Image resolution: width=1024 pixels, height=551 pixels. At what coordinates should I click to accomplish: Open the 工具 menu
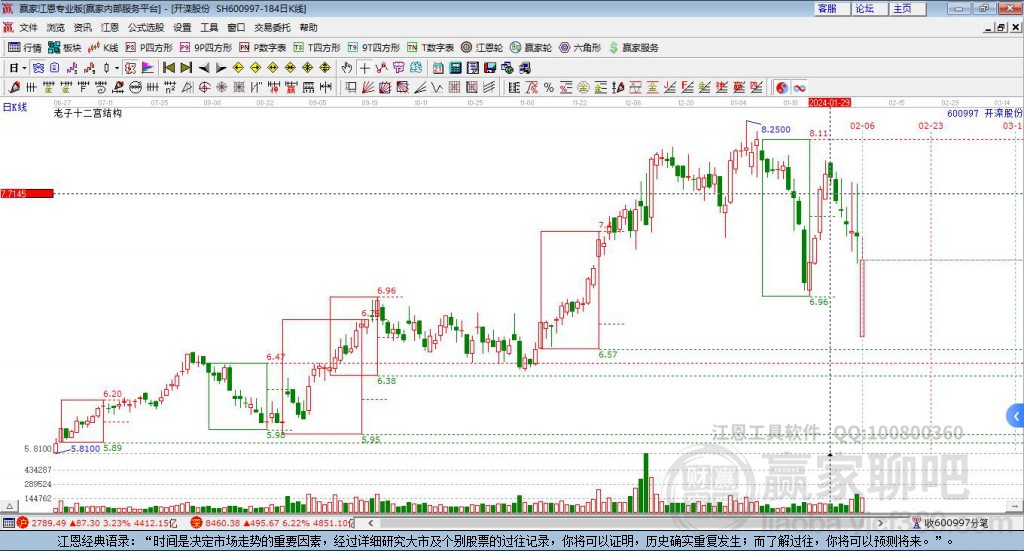pyautogui.click(x=209, y=27)
